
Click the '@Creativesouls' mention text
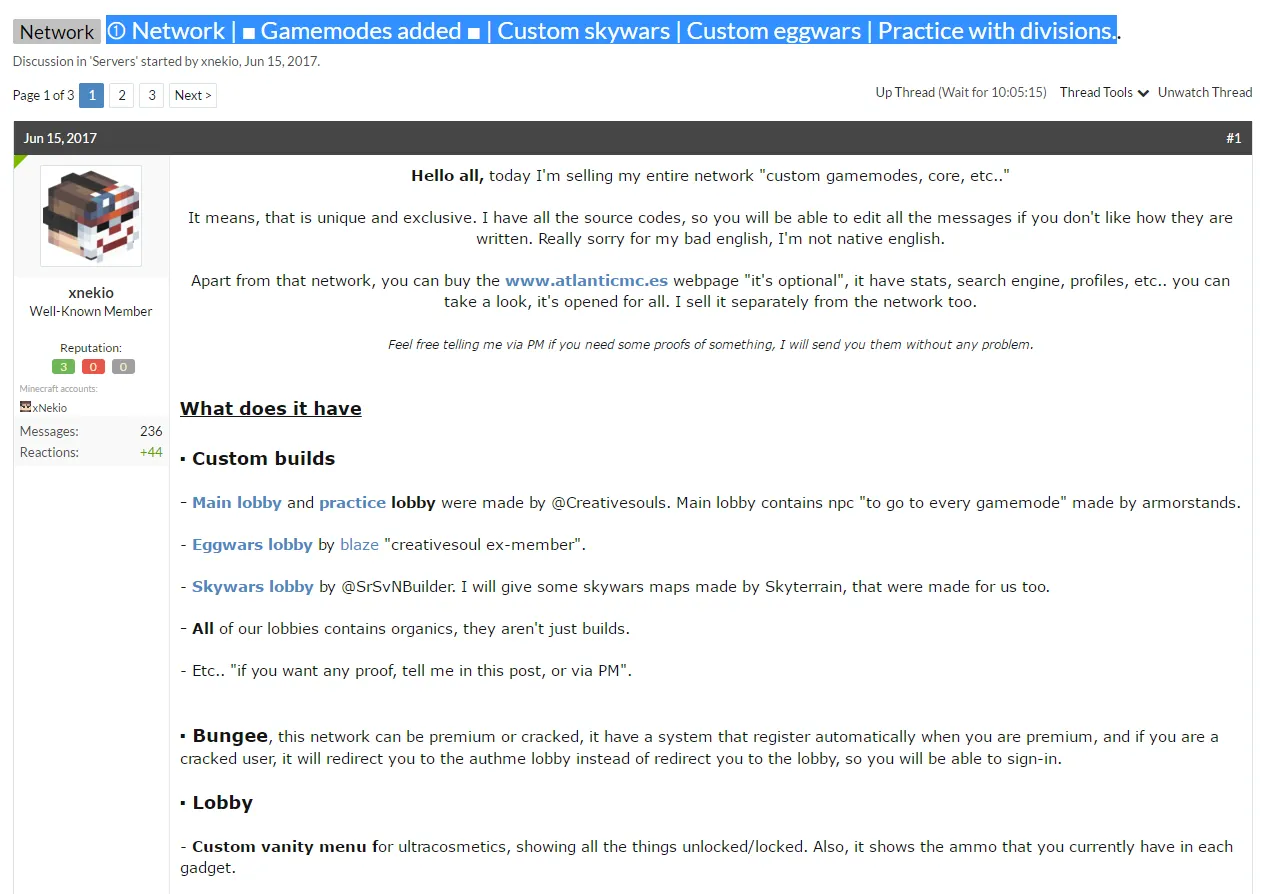click(610, 503)
